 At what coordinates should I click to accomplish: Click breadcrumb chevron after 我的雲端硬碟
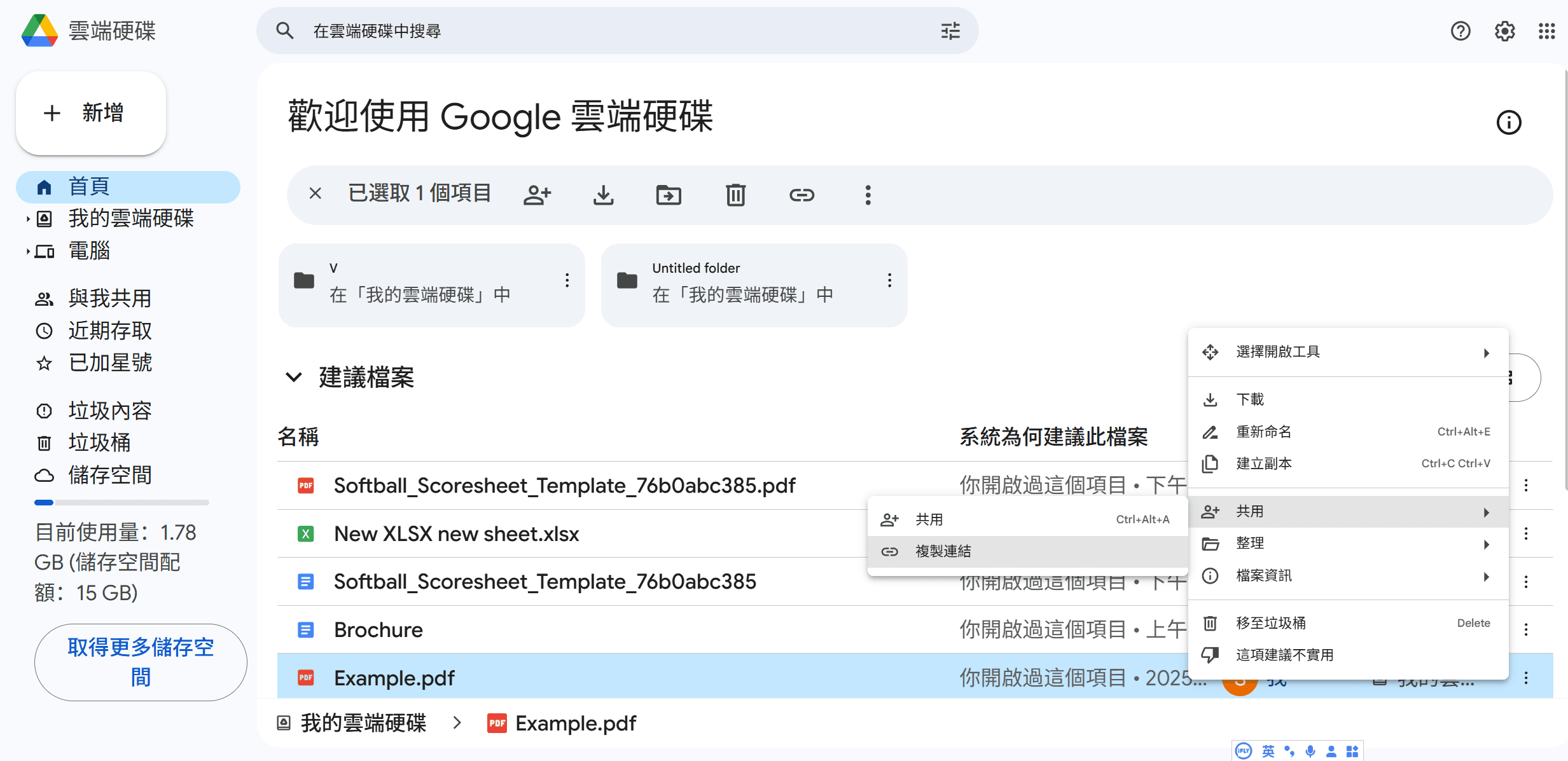[457, 722]
